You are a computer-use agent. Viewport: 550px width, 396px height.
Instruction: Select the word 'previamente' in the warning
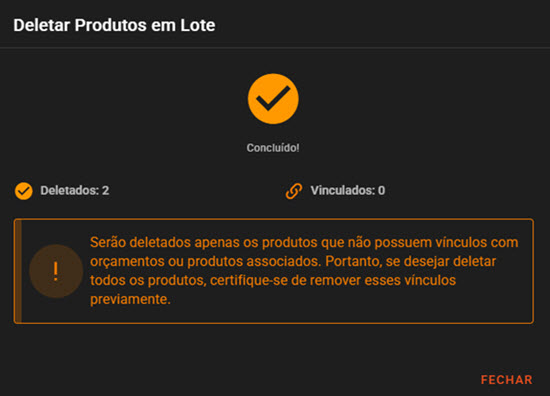coord(128,299)
